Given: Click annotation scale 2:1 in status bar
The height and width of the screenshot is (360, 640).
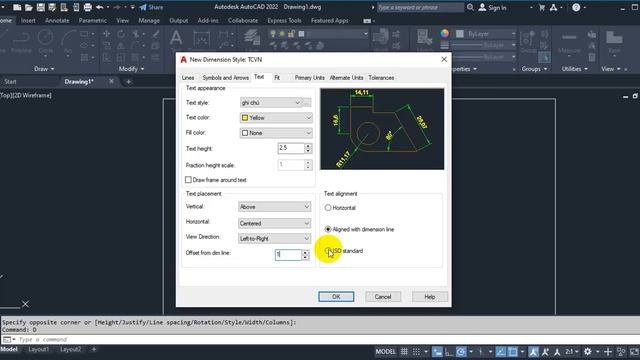Looking at the screenshot, I should 571,351.
